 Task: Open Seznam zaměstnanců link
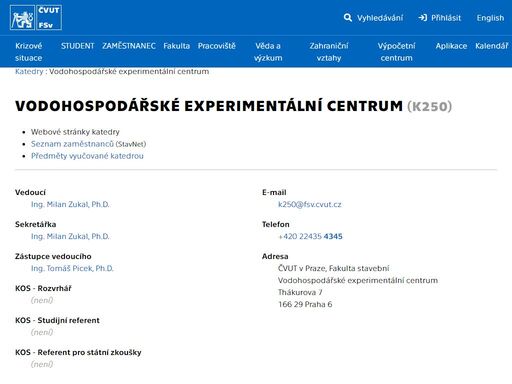[x=72, y=144]
